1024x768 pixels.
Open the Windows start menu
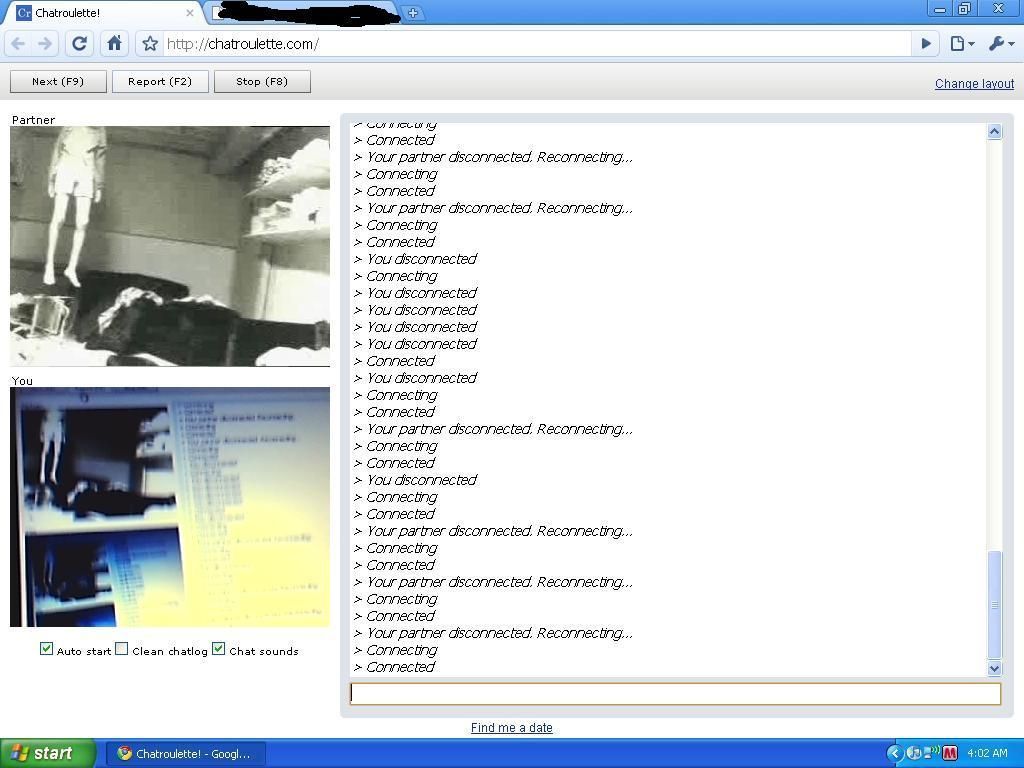(x=47, y=754)
